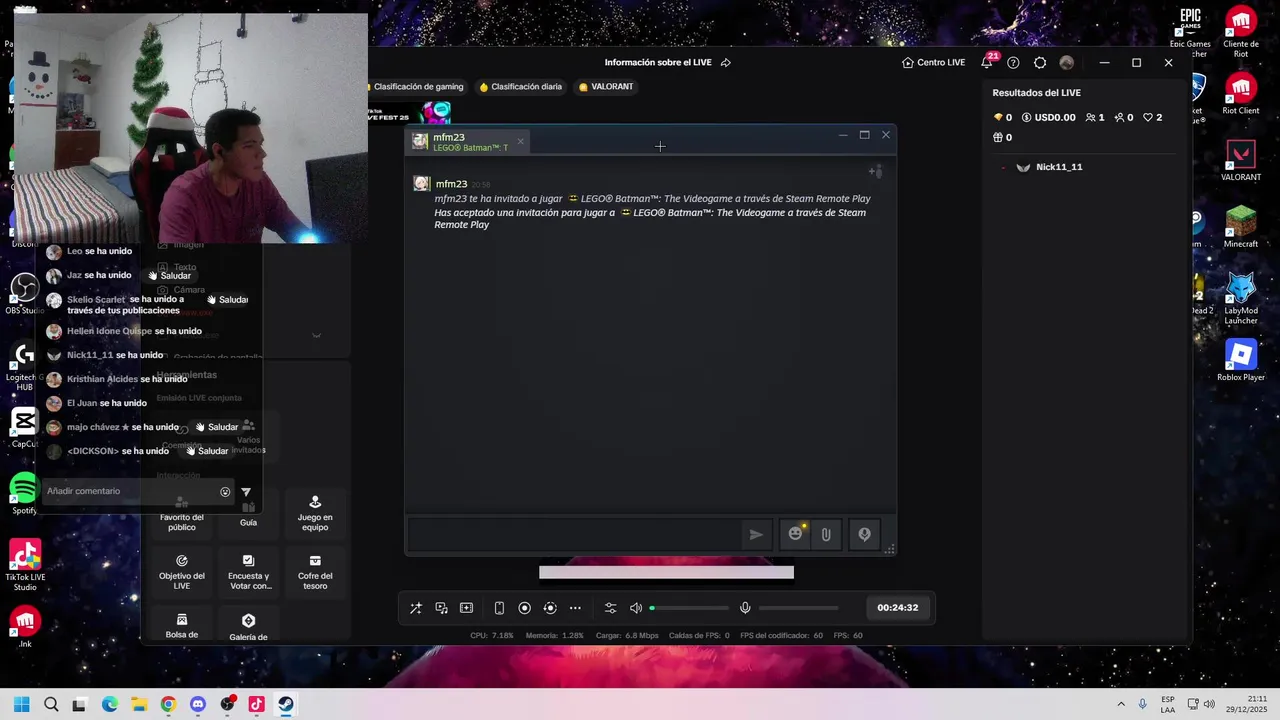Viewport: 1280px width, 720px height.
Task: Send message in Steam chat
Action: coord(756,534)
